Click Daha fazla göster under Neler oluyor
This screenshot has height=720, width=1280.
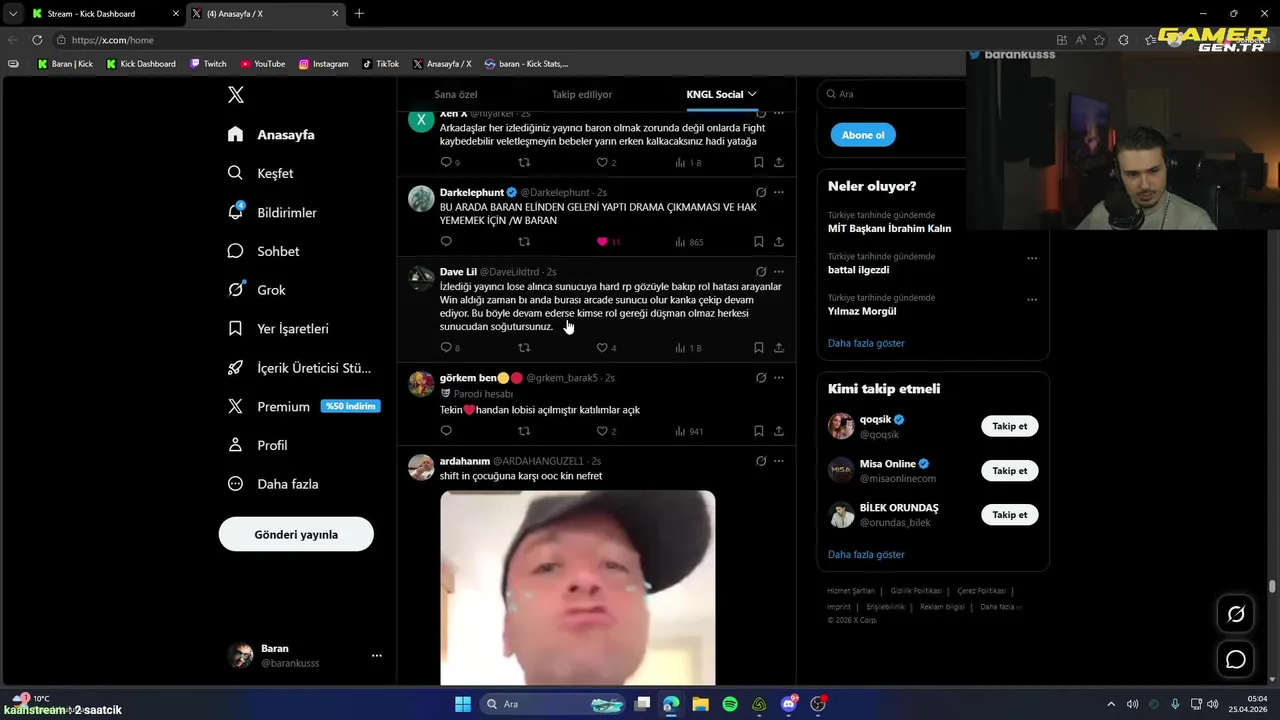click(866, 343)
